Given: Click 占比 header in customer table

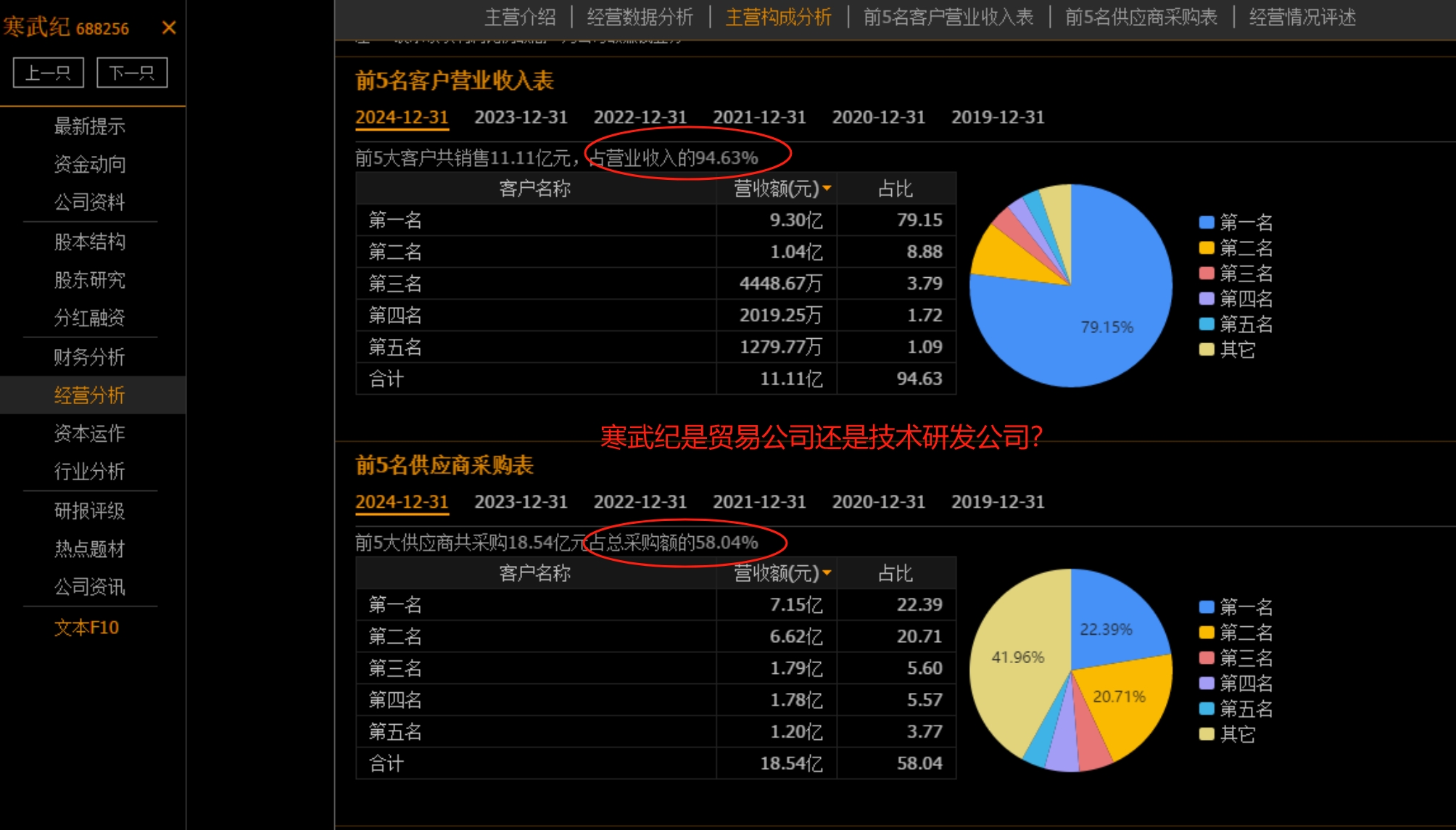Looking at the screenshot, I should (x=895, y=189).
